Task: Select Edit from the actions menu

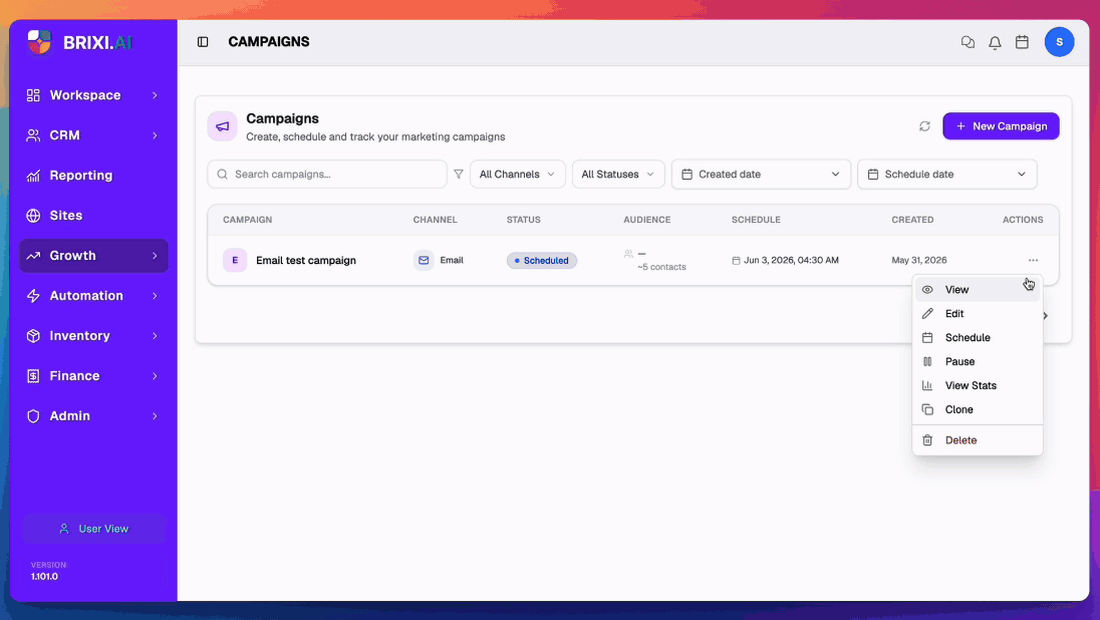Action: tap(977, 314)
